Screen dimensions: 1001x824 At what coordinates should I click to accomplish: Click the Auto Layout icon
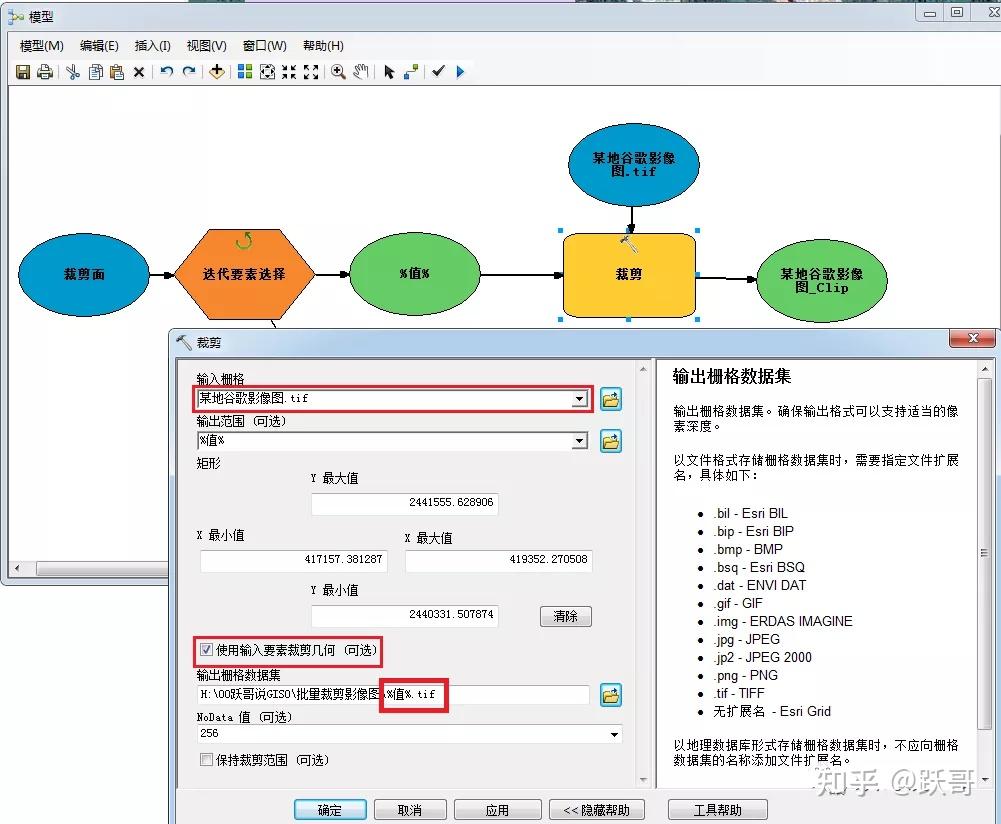pyautogui.click(x=243, y=71)
